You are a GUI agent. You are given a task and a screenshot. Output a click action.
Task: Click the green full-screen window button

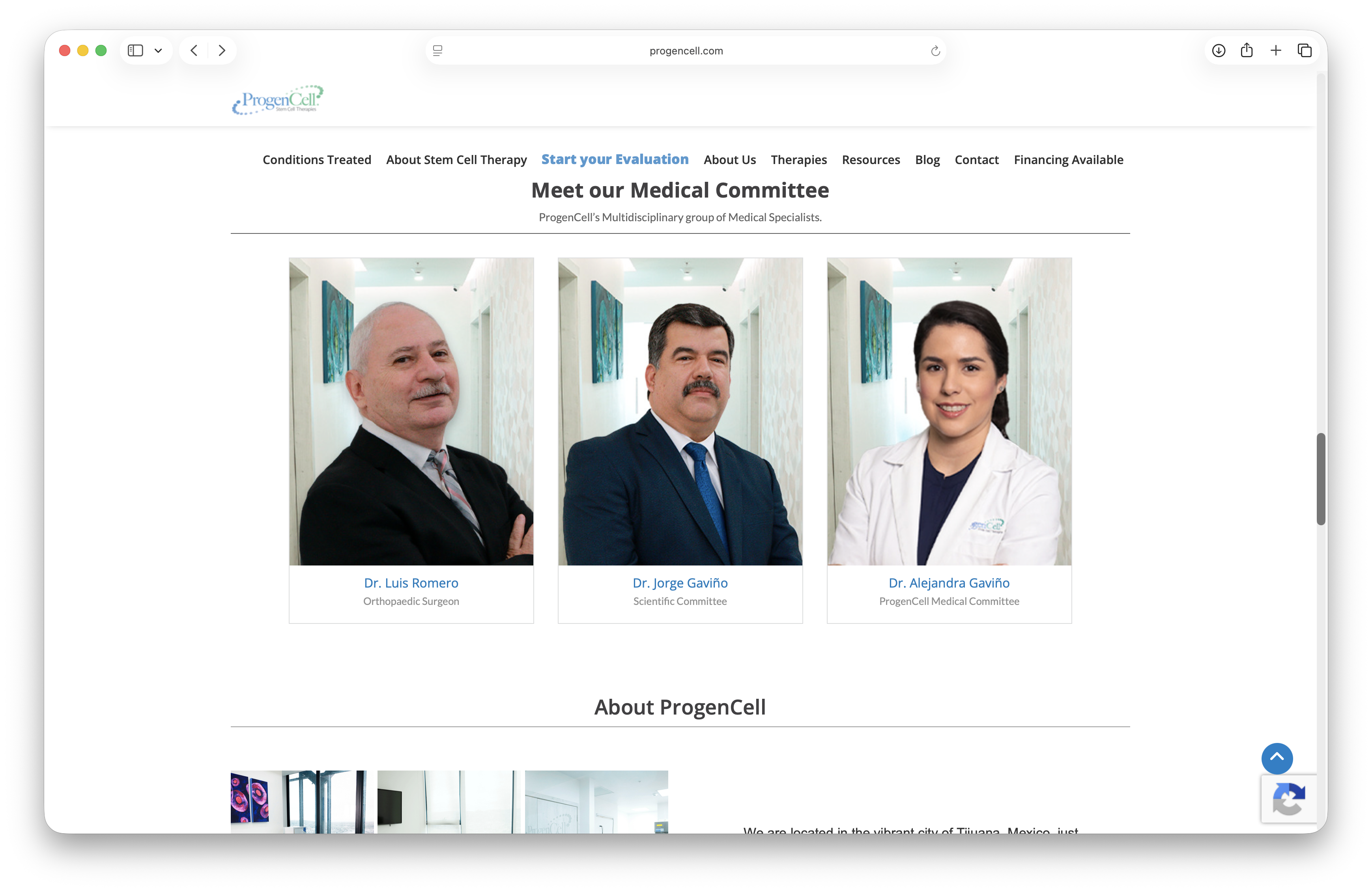click(x=101, y=51)
